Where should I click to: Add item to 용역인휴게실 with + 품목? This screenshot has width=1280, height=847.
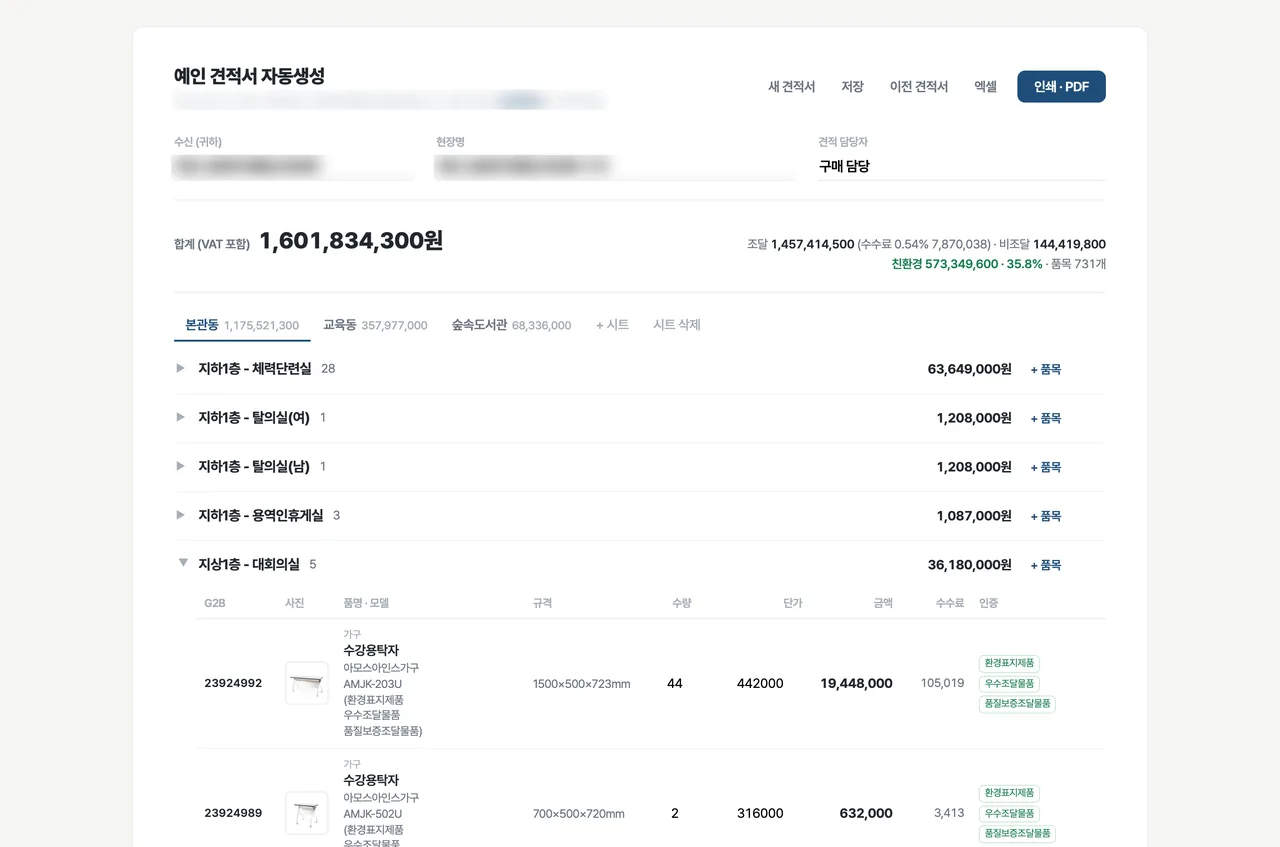[x=1046, y=516]
